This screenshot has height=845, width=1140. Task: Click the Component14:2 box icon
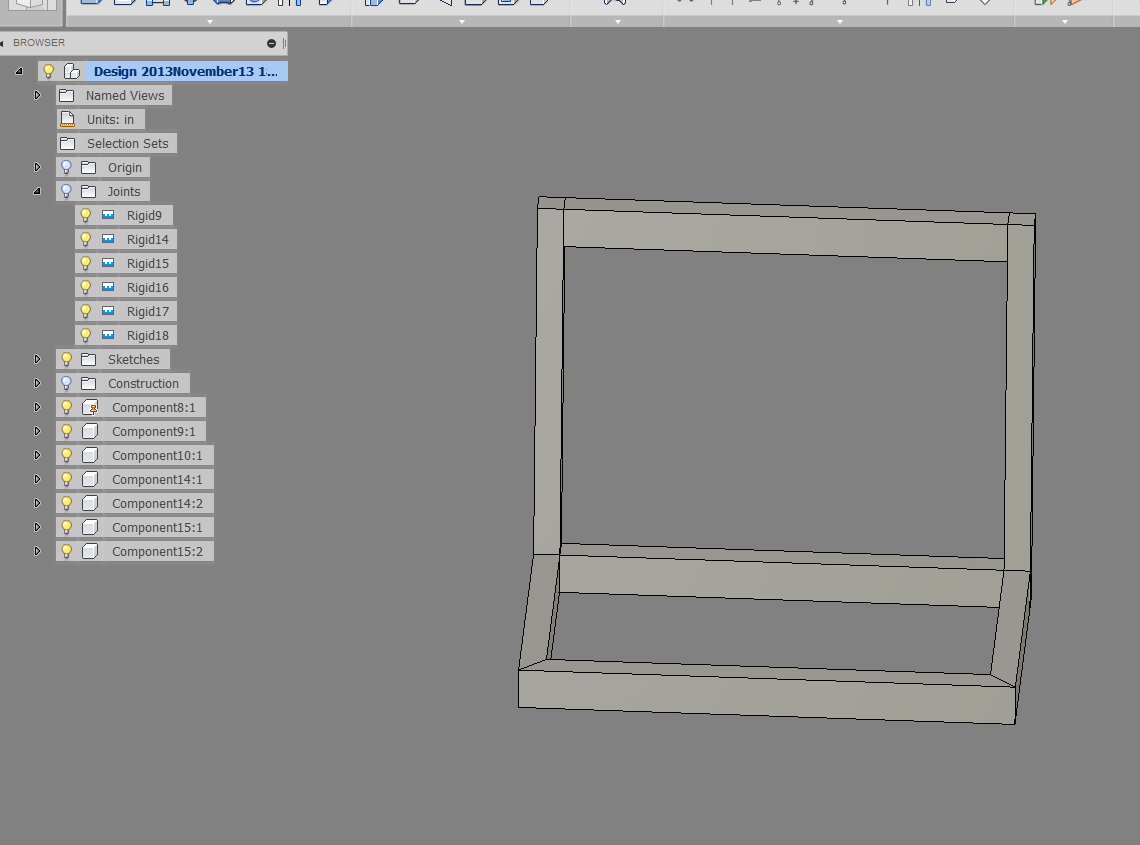click(x=90, y=503)
